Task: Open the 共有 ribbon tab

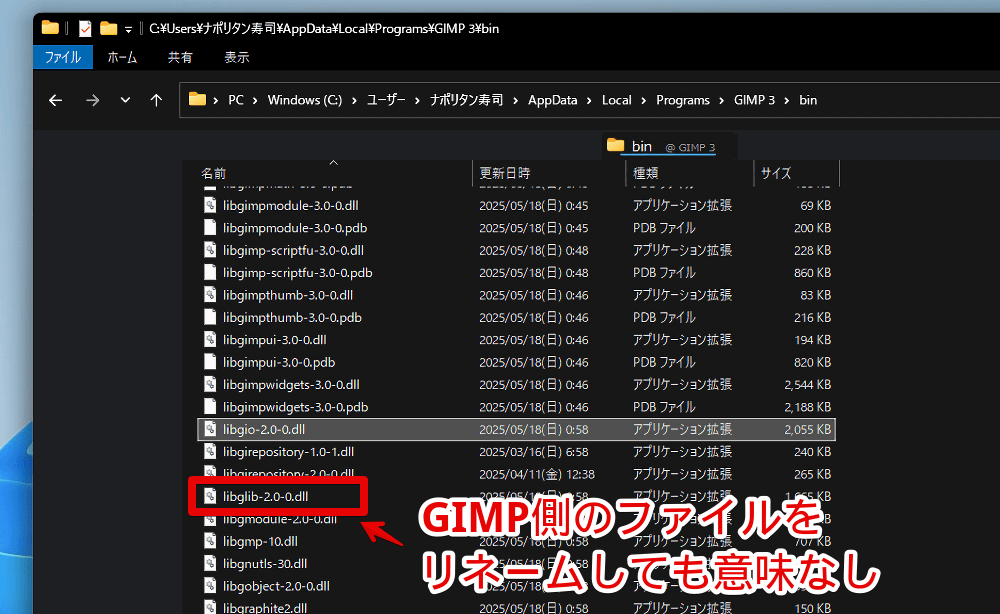Action: [180, 57]
